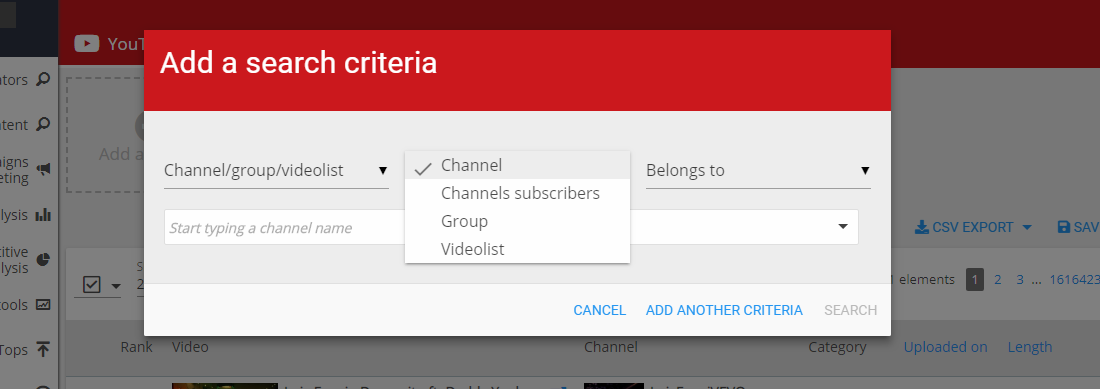Pick Group from the dropdown list

pos(517,221)
